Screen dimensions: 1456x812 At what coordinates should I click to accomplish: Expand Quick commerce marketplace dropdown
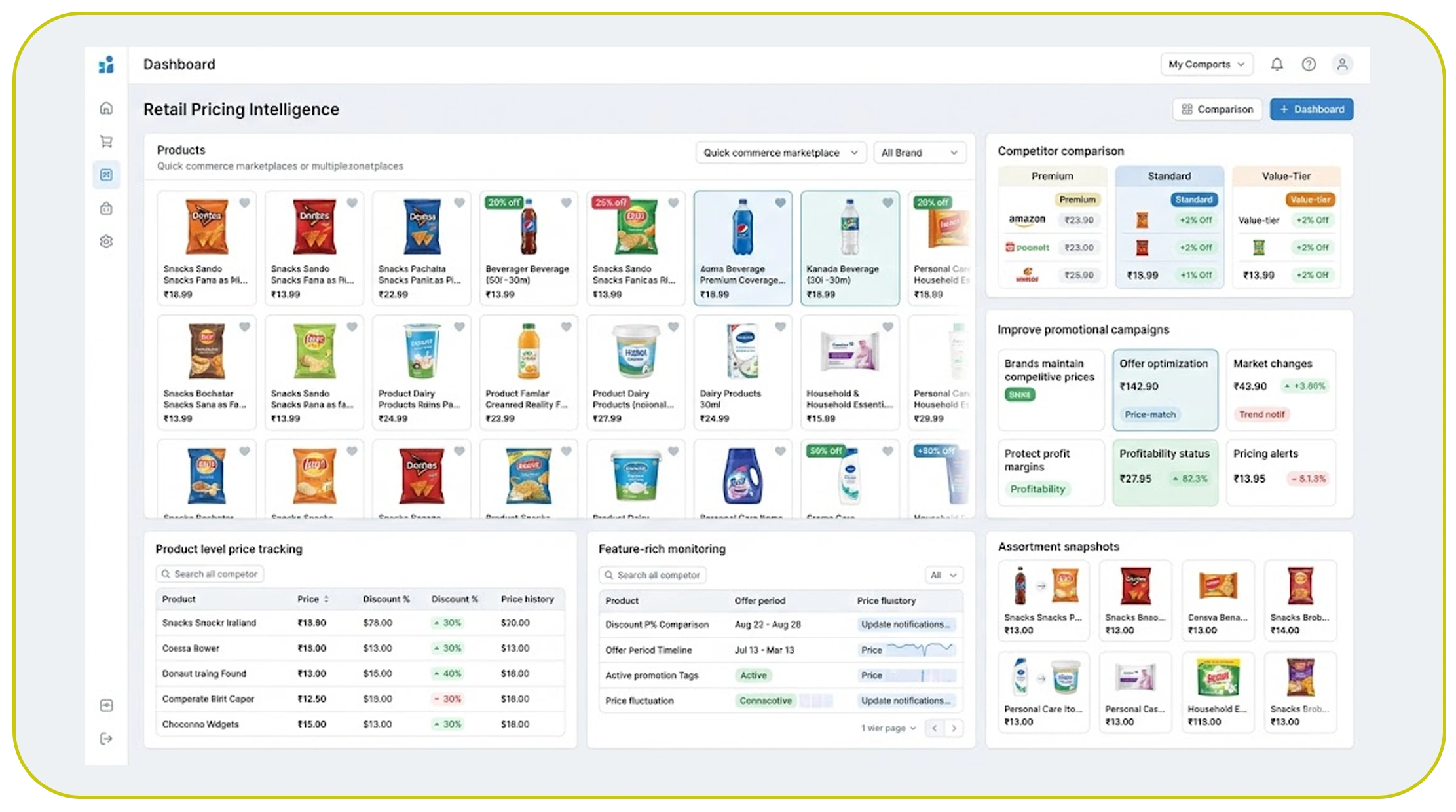coord(781,153)
